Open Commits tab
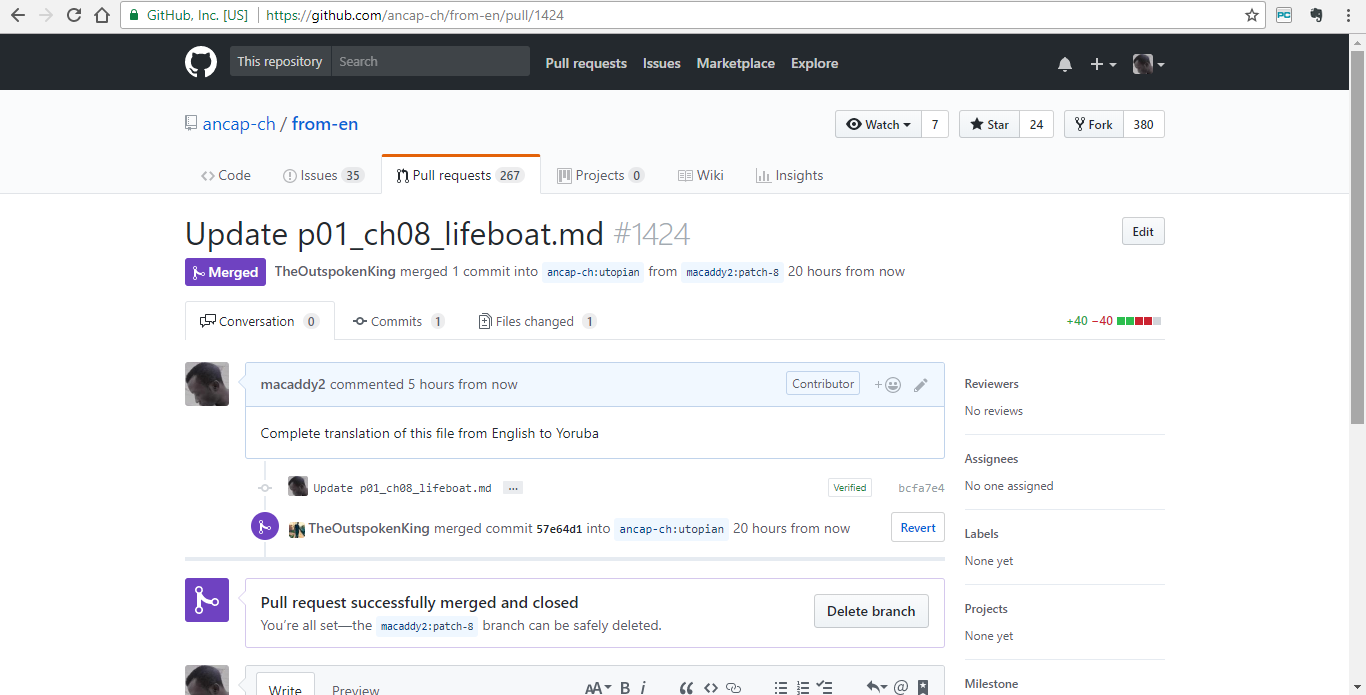The height and width of the screenshot is (695, 1366). click(398, 321)
